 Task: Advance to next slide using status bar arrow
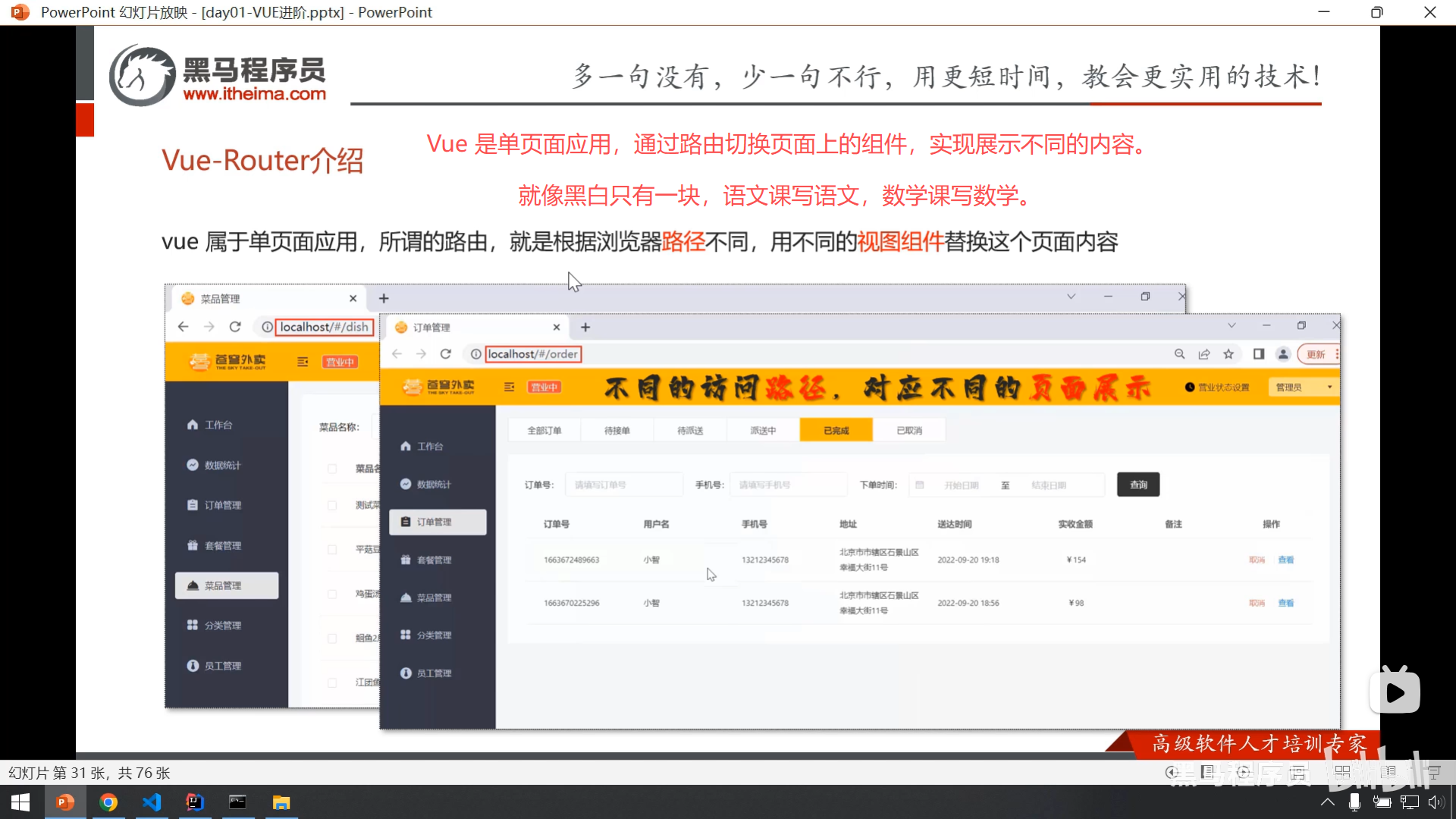click(1243, 772)
